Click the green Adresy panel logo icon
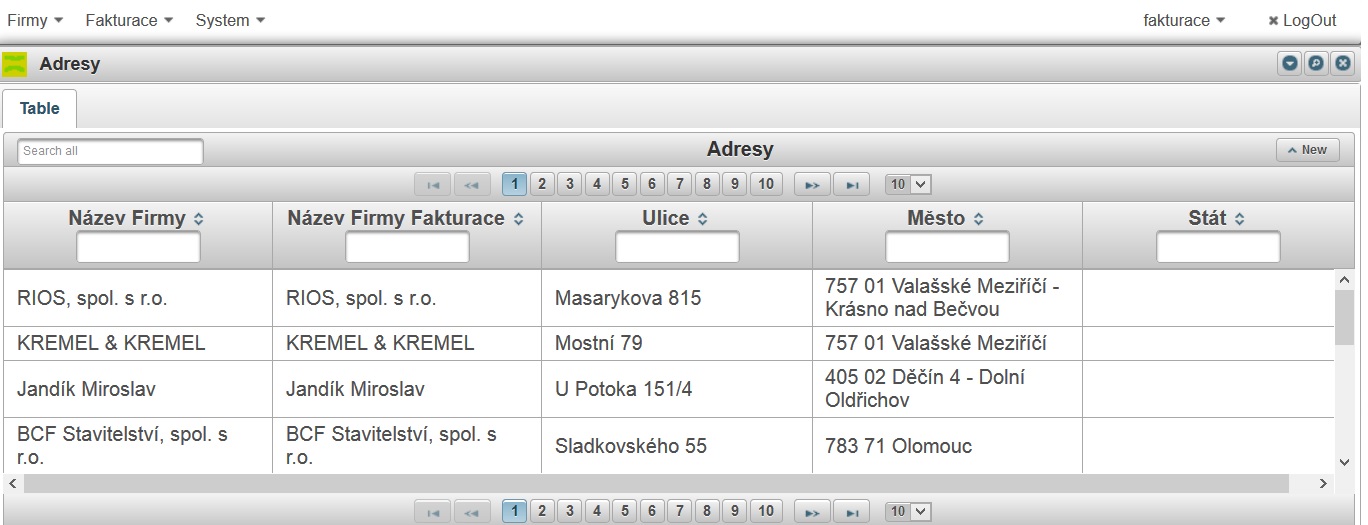 pos(15,64)
